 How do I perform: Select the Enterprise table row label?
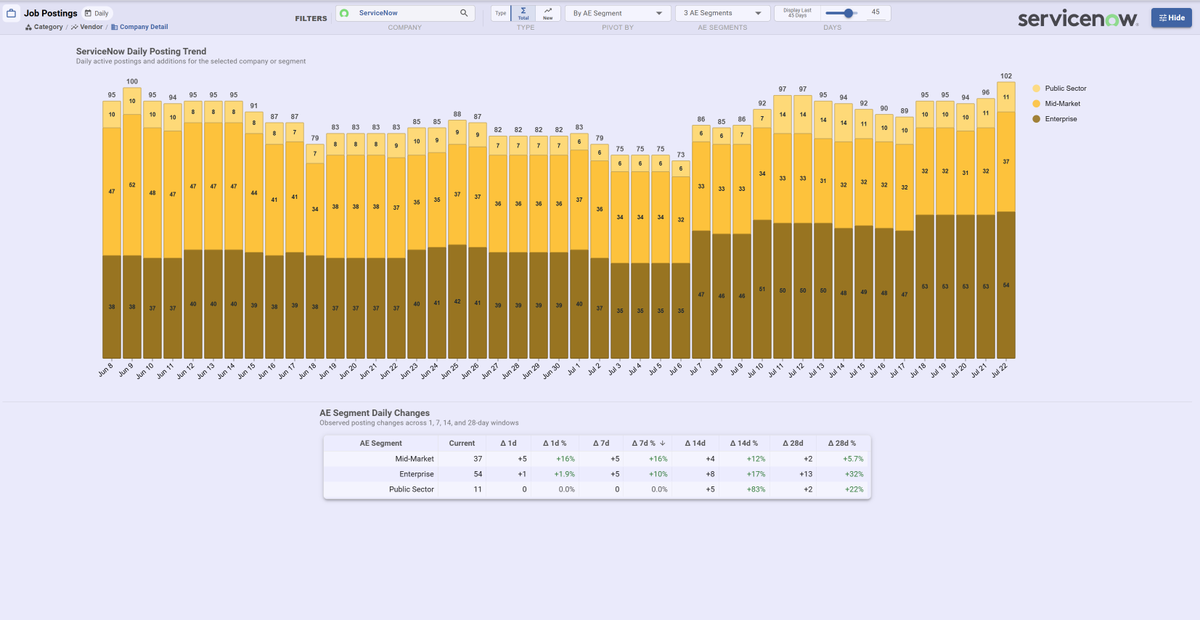pos(417,474)
